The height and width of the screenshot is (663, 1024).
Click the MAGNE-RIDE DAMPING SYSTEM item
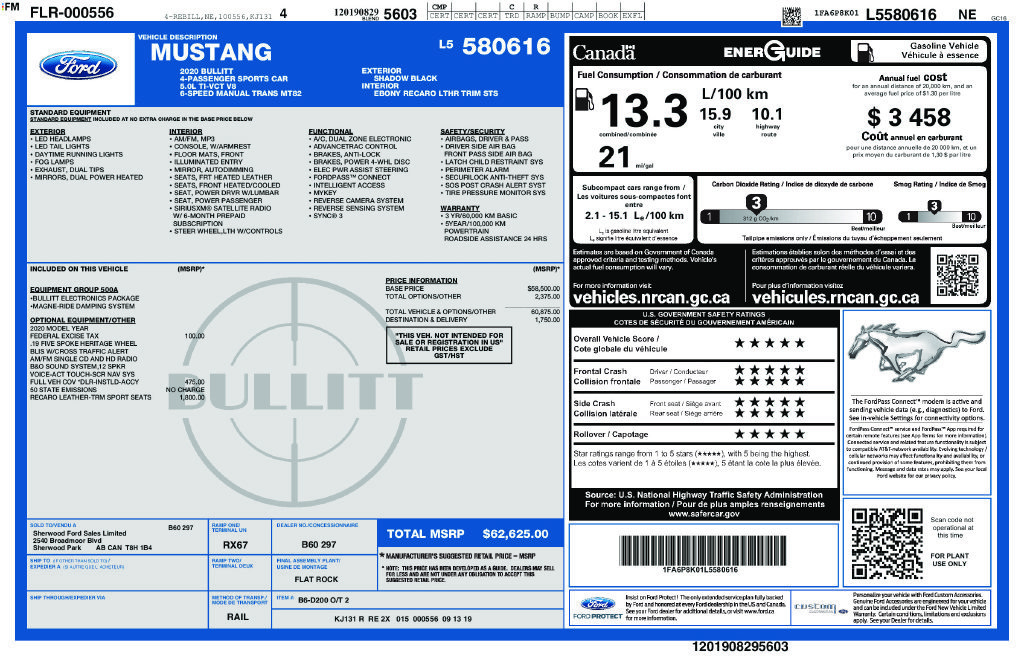pyautogui.click(x=82, y=306)
